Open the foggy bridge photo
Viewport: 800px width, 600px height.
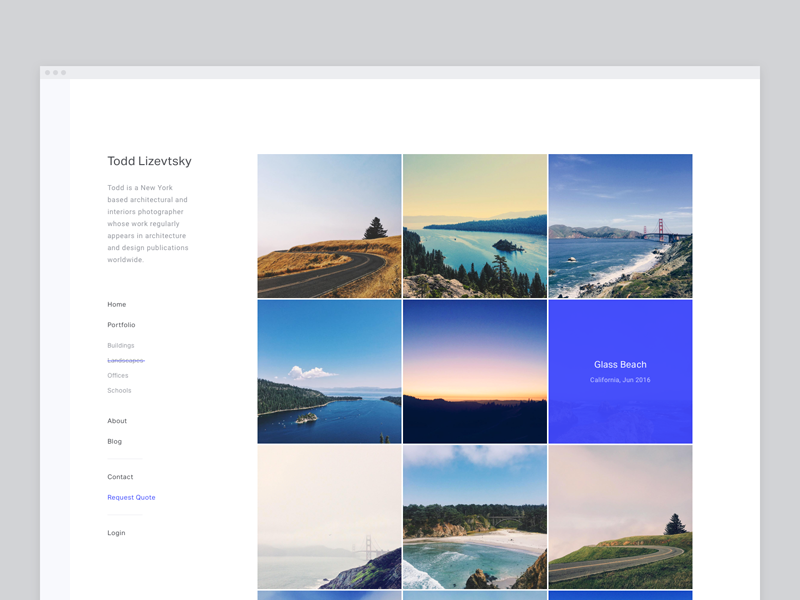pyautogui.click(x=329, y=517)
